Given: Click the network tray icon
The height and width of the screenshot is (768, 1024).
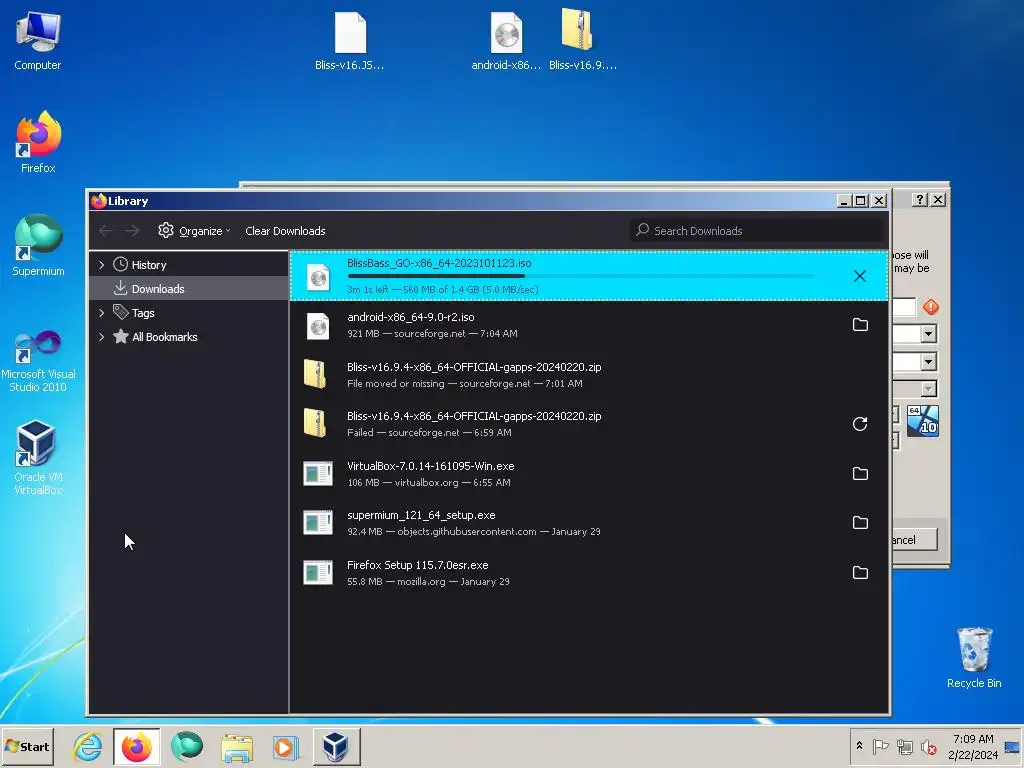Looking at the screenshot, I should tap(904, 746).
